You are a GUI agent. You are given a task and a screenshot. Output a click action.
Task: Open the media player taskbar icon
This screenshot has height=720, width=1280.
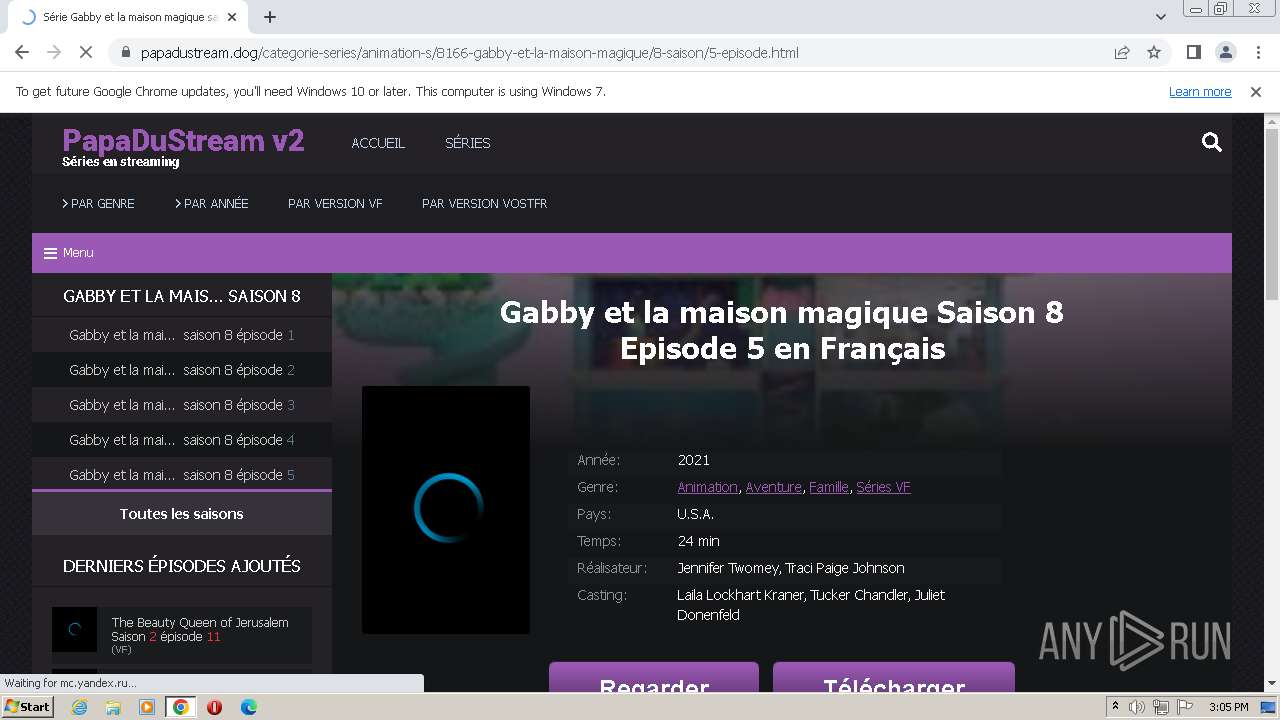tap(147, 707)
